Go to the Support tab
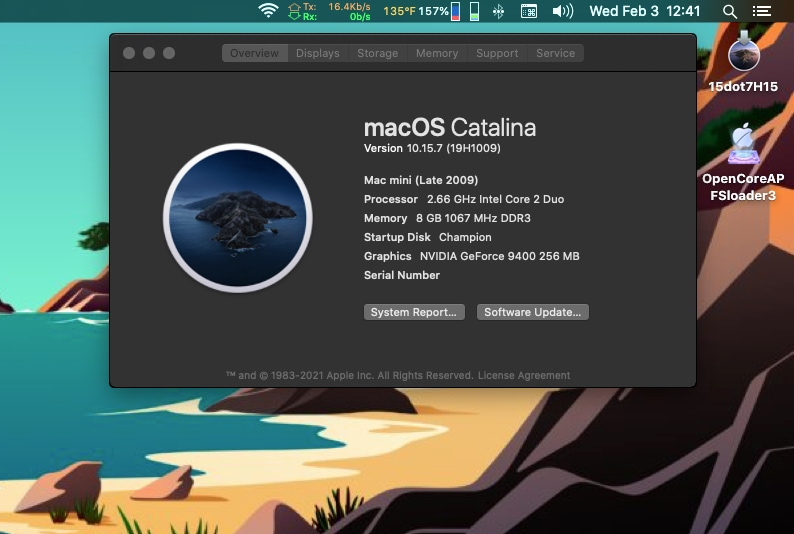Screen dimensions: 794x534 pos(497,53)
